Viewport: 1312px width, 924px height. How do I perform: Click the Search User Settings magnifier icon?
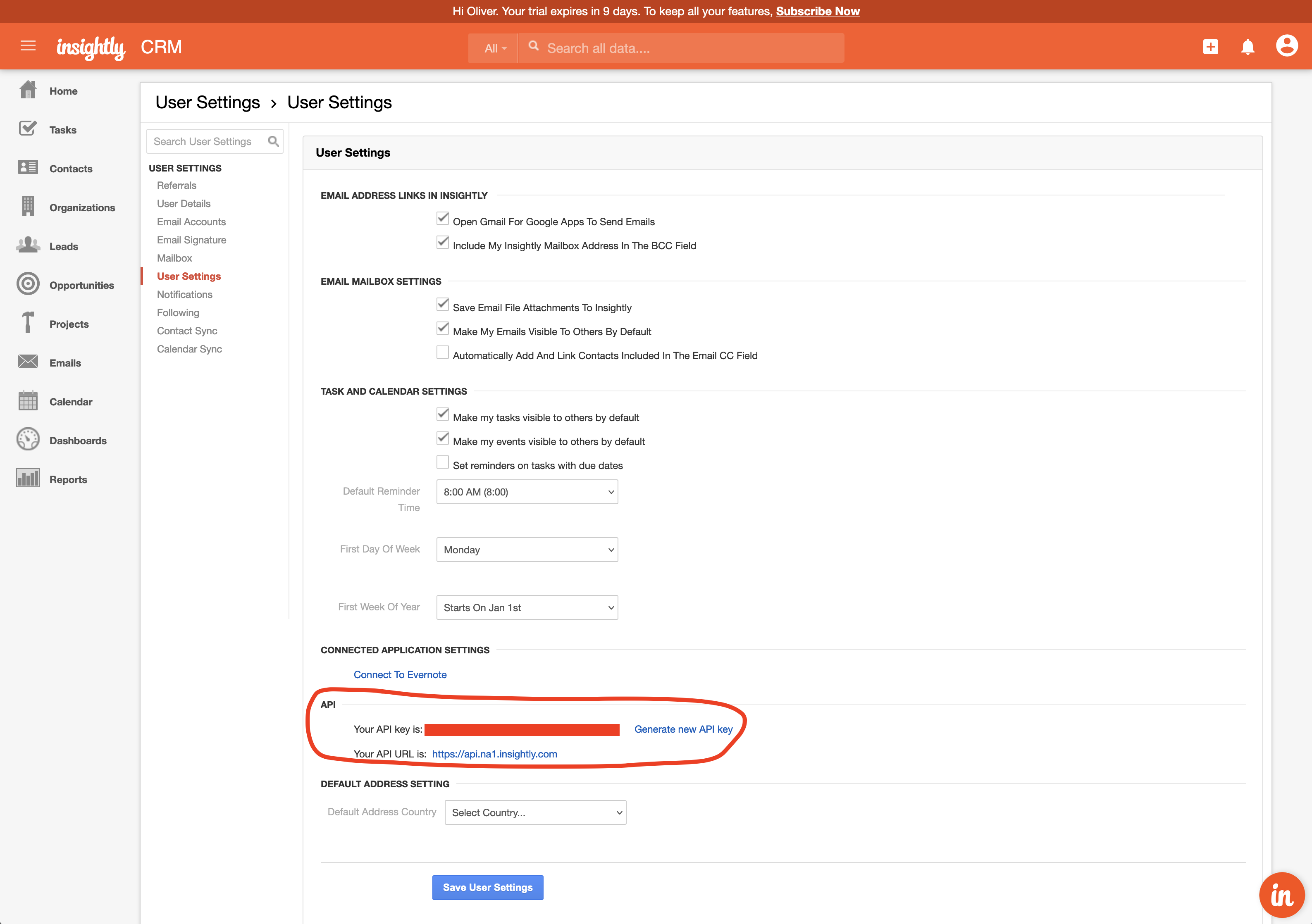point(273,141)
